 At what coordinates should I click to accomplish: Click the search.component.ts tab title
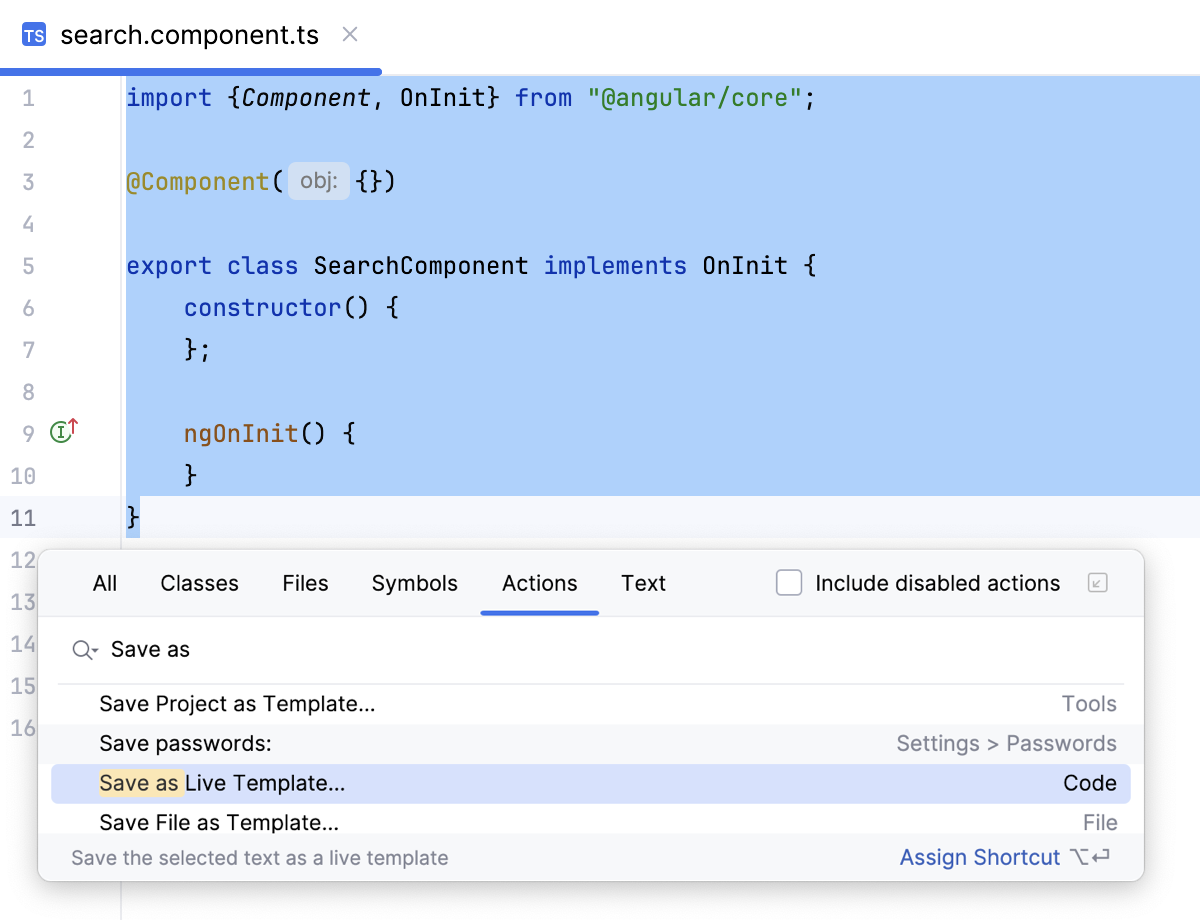189,35
